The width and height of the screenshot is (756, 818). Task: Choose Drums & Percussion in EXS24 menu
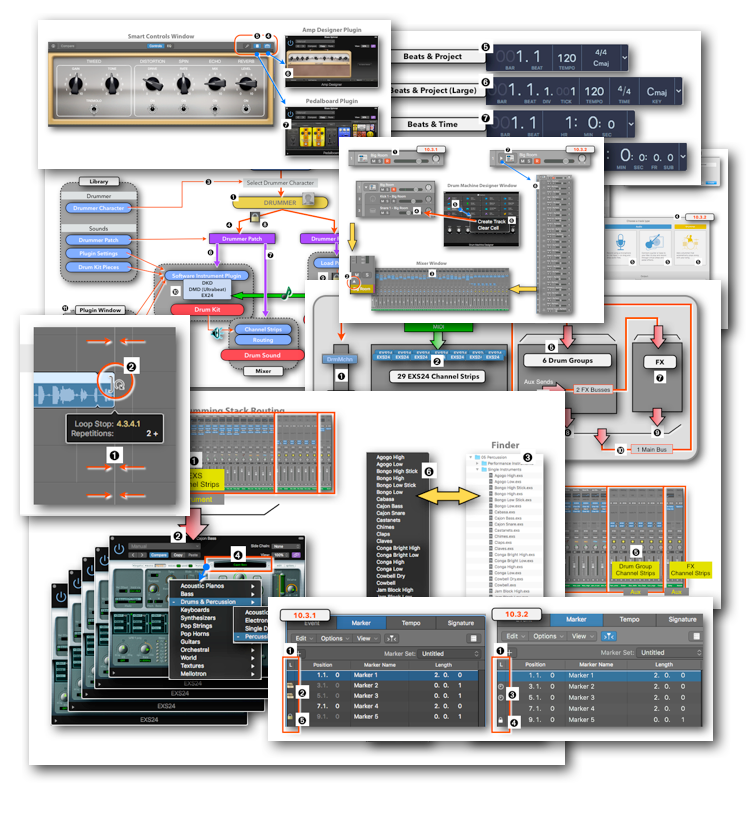[x=214, y=602]
